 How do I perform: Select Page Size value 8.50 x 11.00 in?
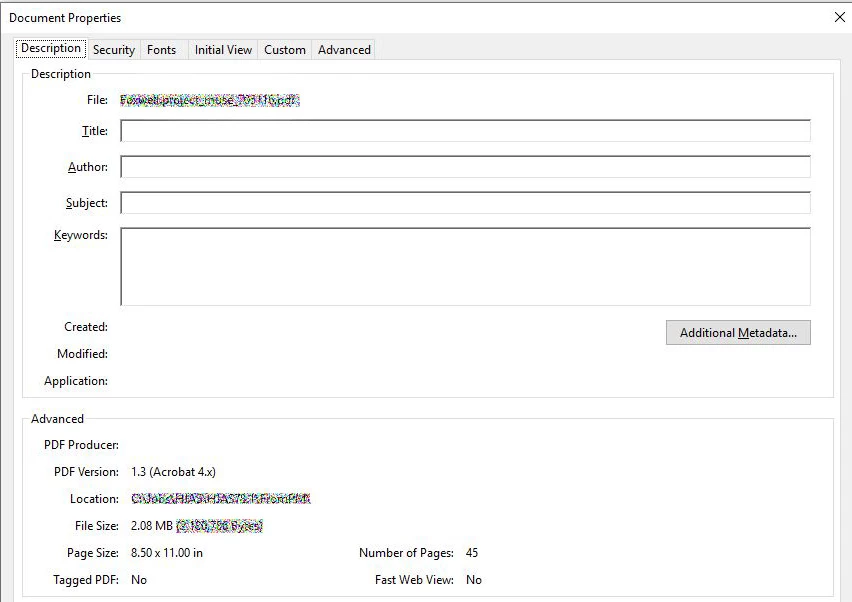[x=167, y=553]
